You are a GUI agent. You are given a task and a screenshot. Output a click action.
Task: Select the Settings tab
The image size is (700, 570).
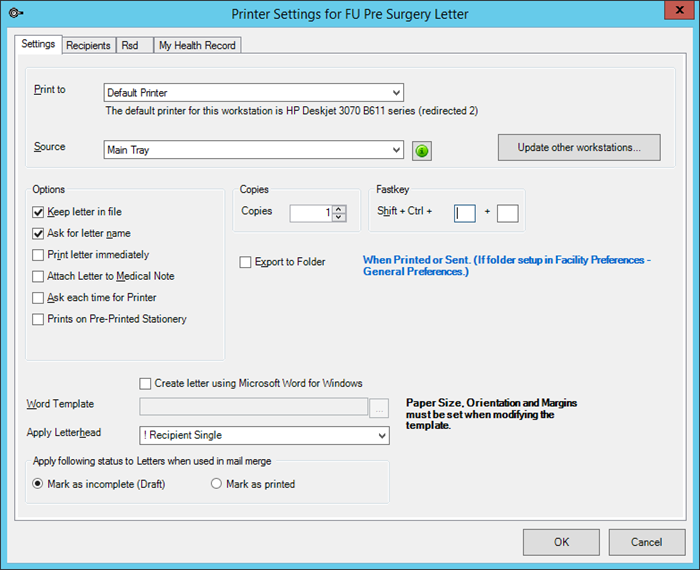[38, 44]
